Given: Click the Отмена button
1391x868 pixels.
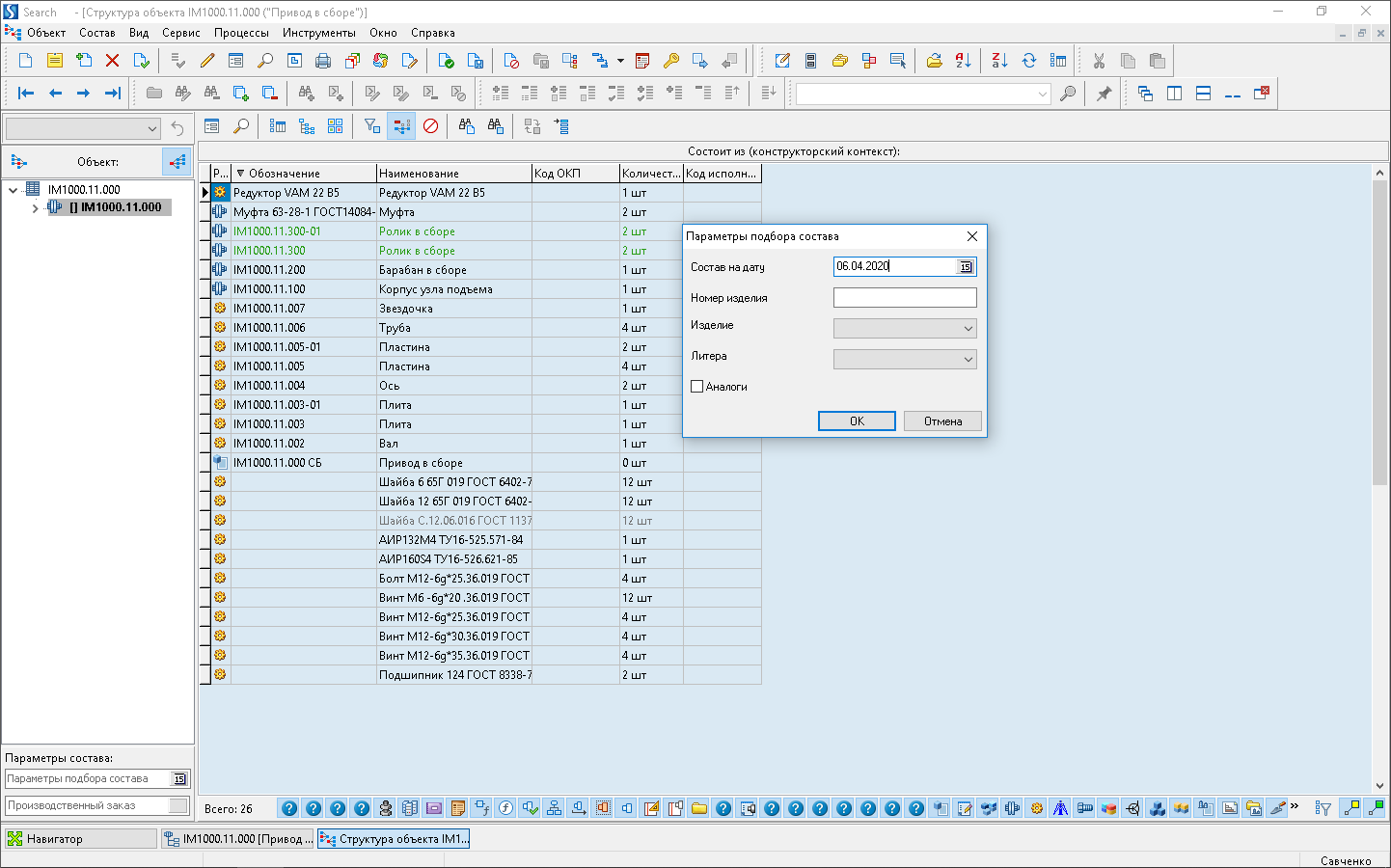Looking at the screenshot, I should 942,421.
